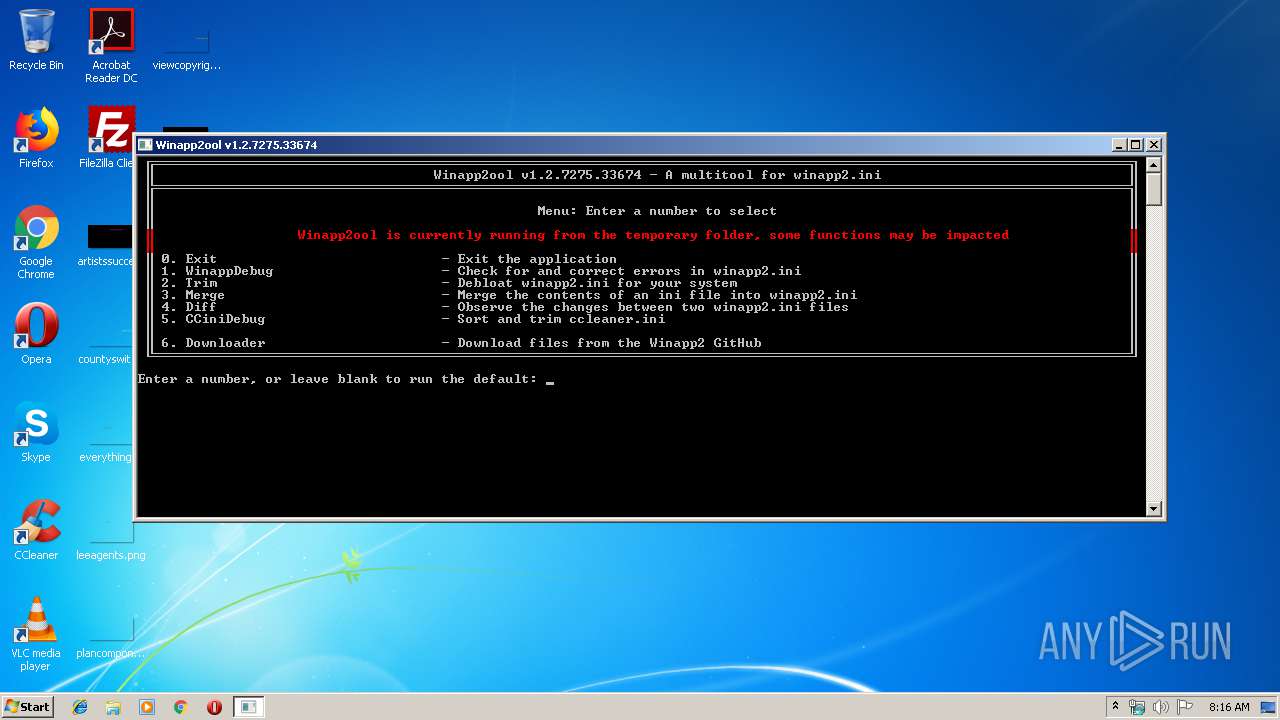Screen dimensions: 1280x720
Task: Click the '0. Exit' menu line
Action: 389,259
